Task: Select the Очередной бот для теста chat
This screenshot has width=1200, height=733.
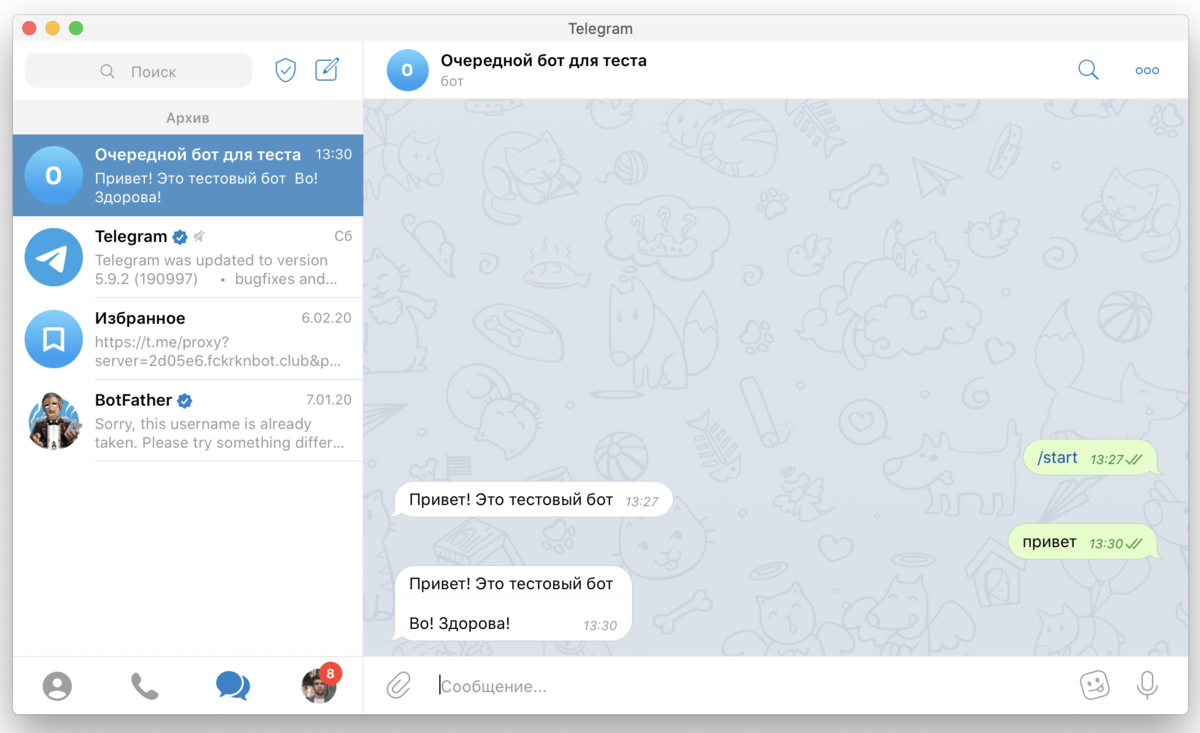Action: pos(188,176)
